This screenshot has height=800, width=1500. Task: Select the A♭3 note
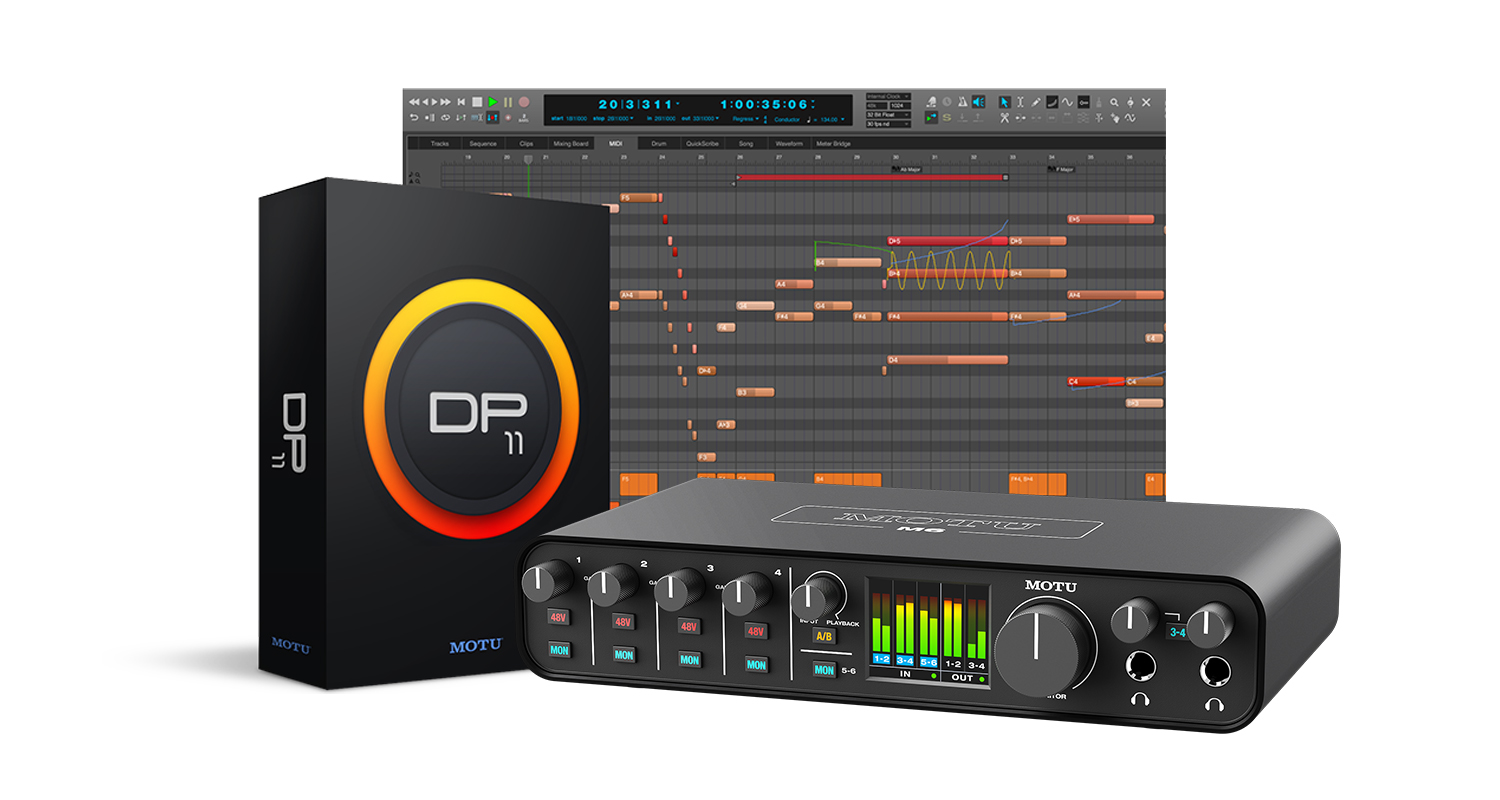coord(726,425)
